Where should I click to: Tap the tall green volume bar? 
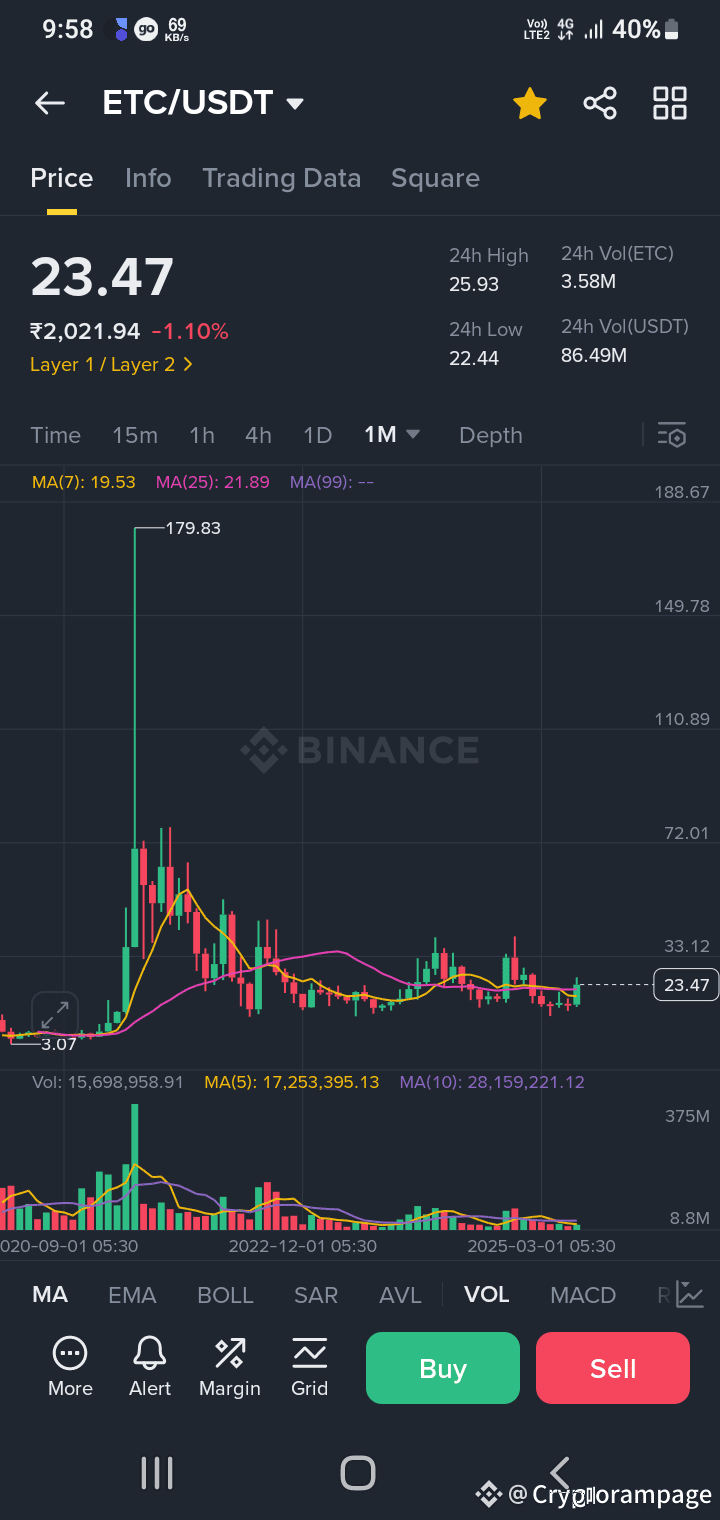coord(135,1166)
